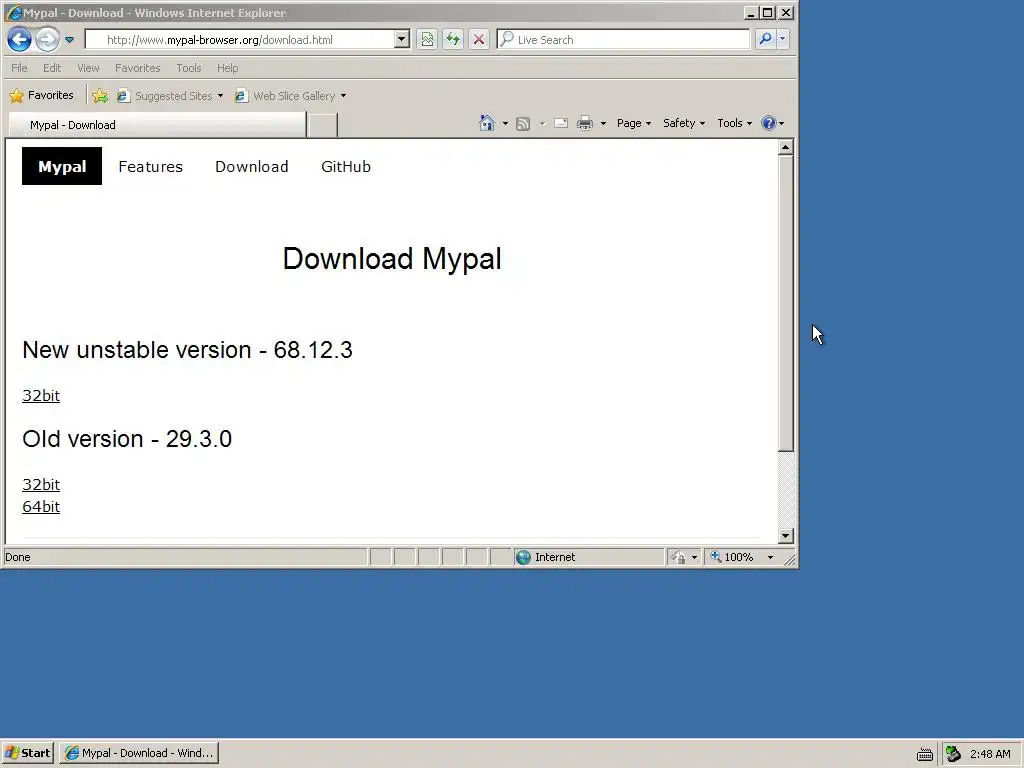1024x768 pixels.
Task: Expand the Print dropdown arrow
Action: tap(603, 123)
